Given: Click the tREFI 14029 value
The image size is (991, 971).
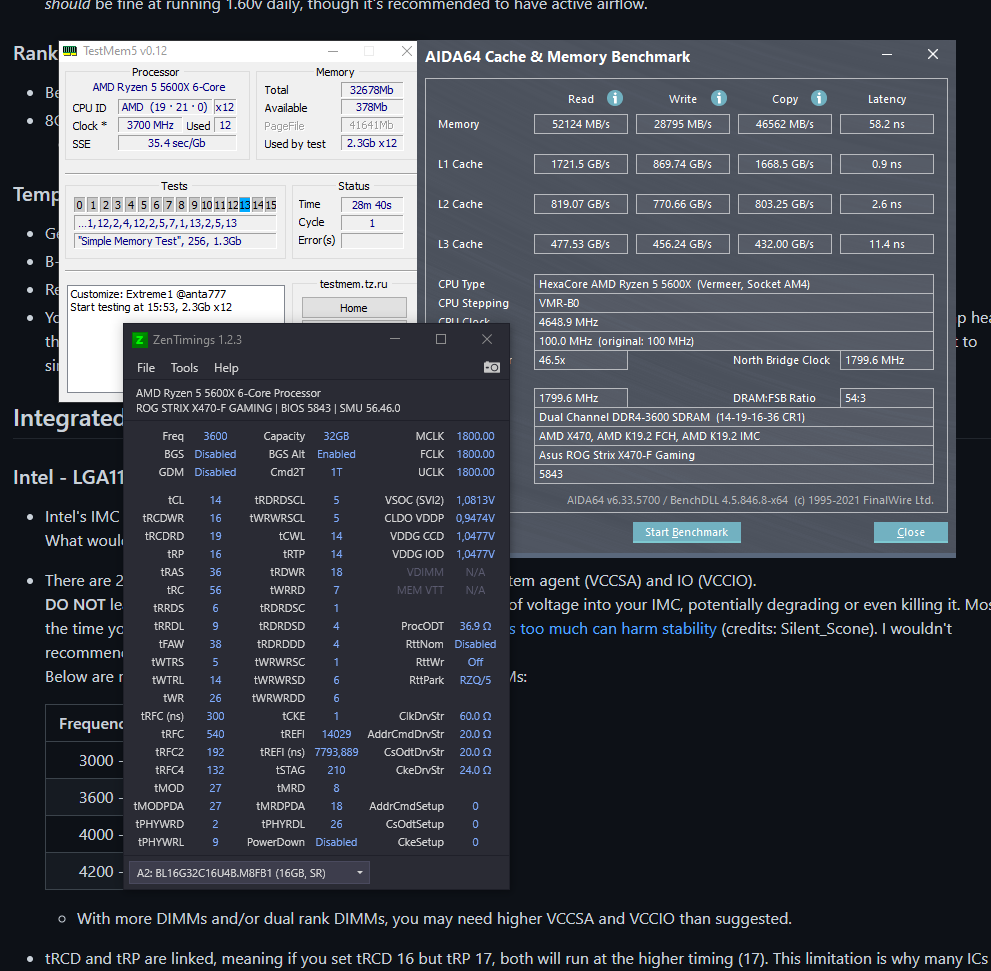Looking at the screenshot, I should coord(336,734).
